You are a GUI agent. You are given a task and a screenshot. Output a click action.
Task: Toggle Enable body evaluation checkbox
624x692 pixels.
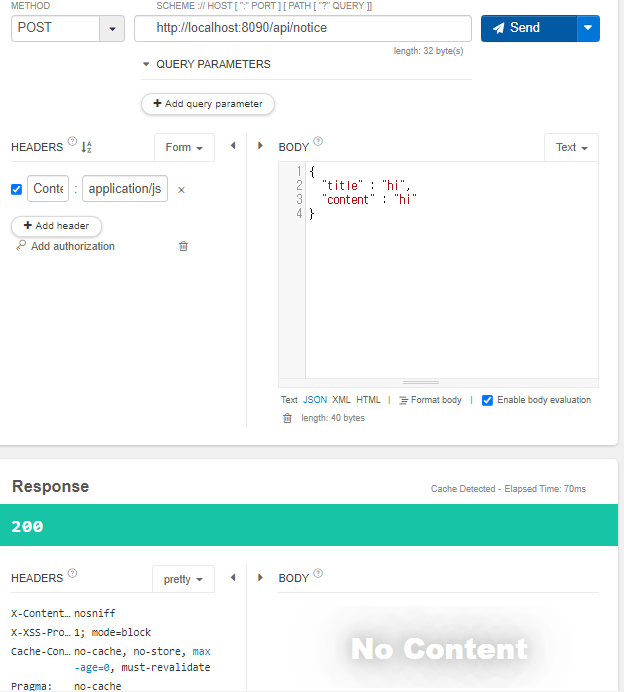[x=487, y=400]
